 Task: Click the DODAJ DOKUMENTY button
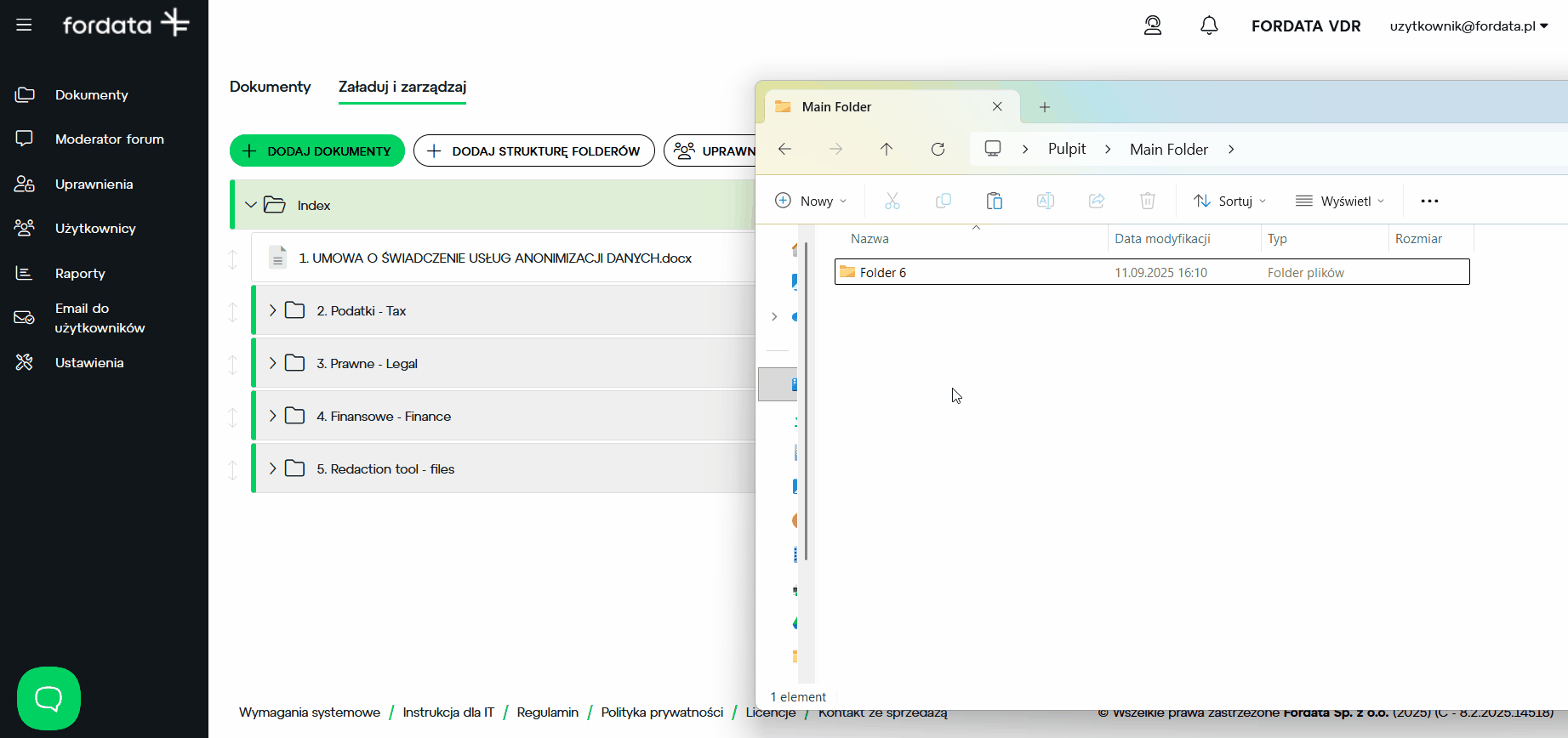(316, 151)
